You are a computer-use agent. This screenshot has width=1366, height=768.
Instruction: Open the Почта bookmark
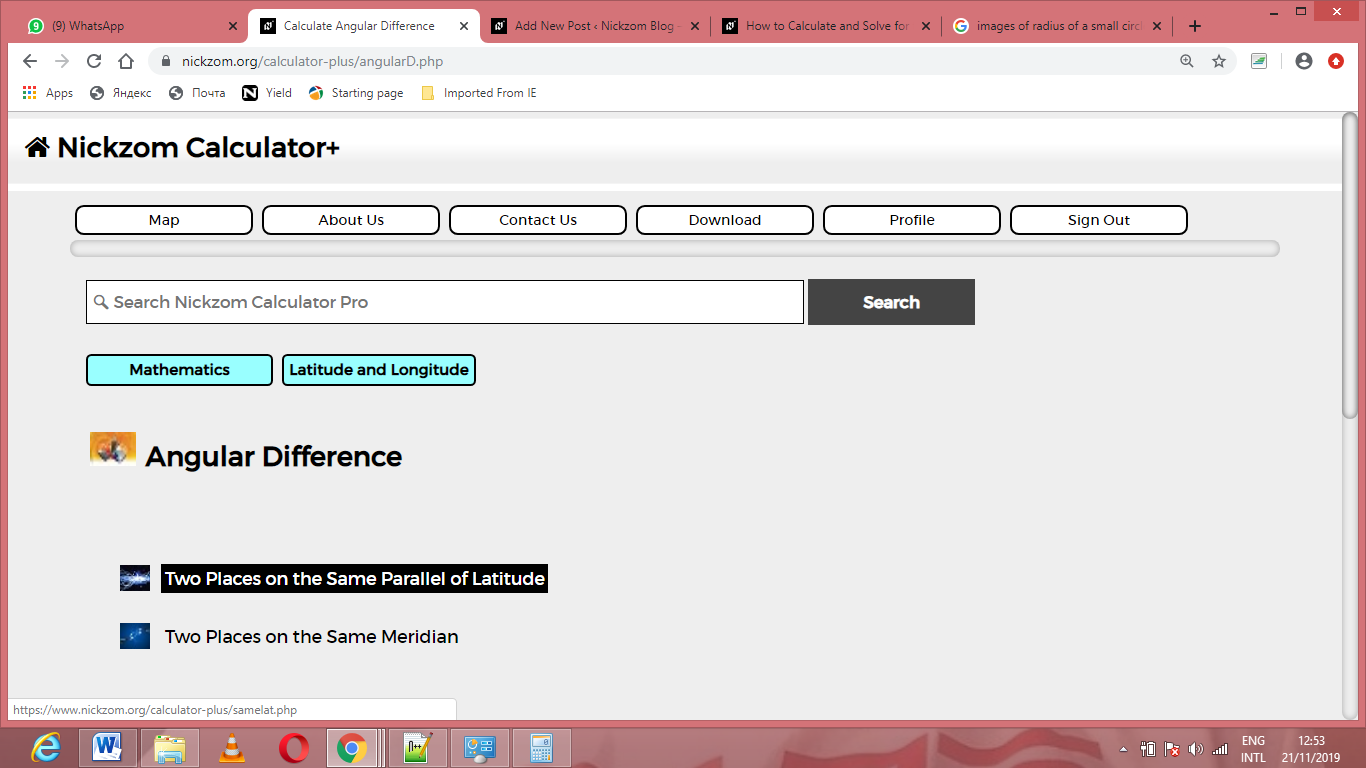tap(197, 93)
